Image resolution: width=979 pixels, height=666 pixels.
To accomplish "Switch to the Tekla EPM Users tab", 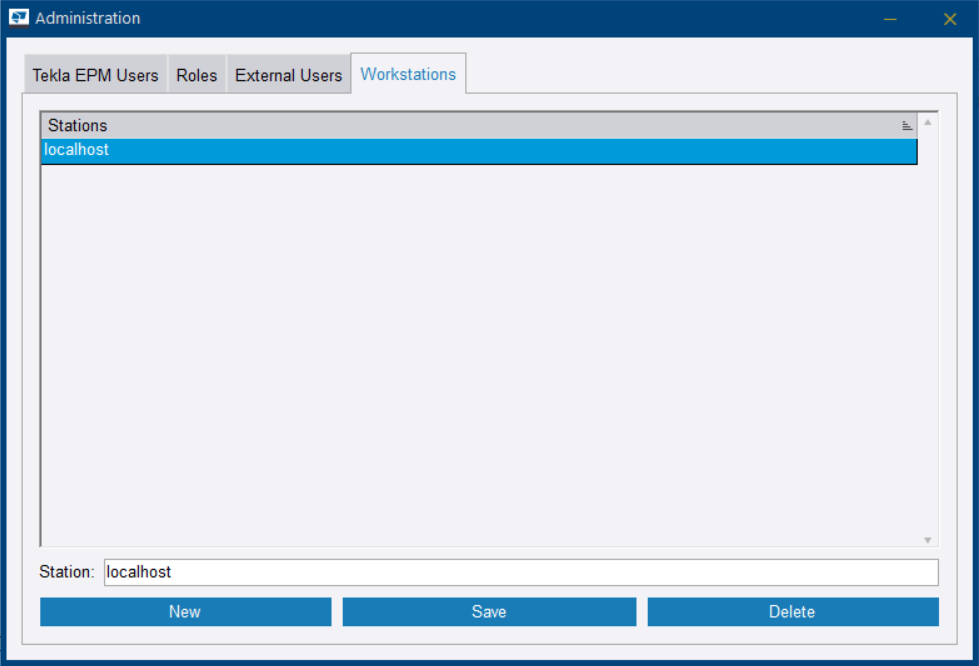I will [94, 74].
